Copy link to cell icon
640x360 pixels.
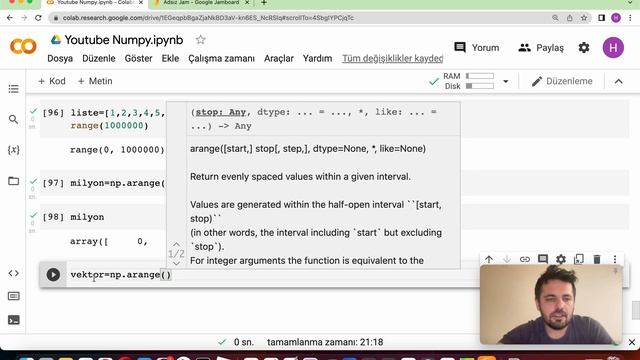[x=525, y=259]
